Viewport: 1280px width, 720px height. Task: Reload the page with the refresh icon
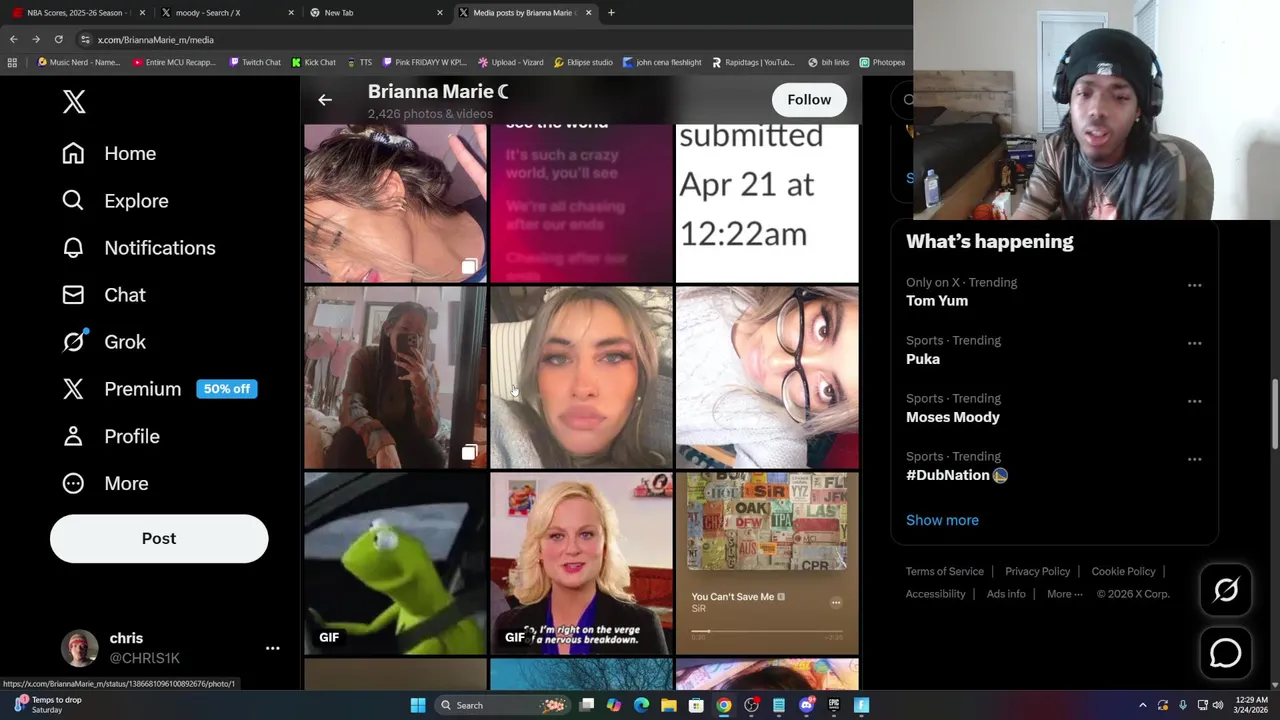tap(58, 39)
